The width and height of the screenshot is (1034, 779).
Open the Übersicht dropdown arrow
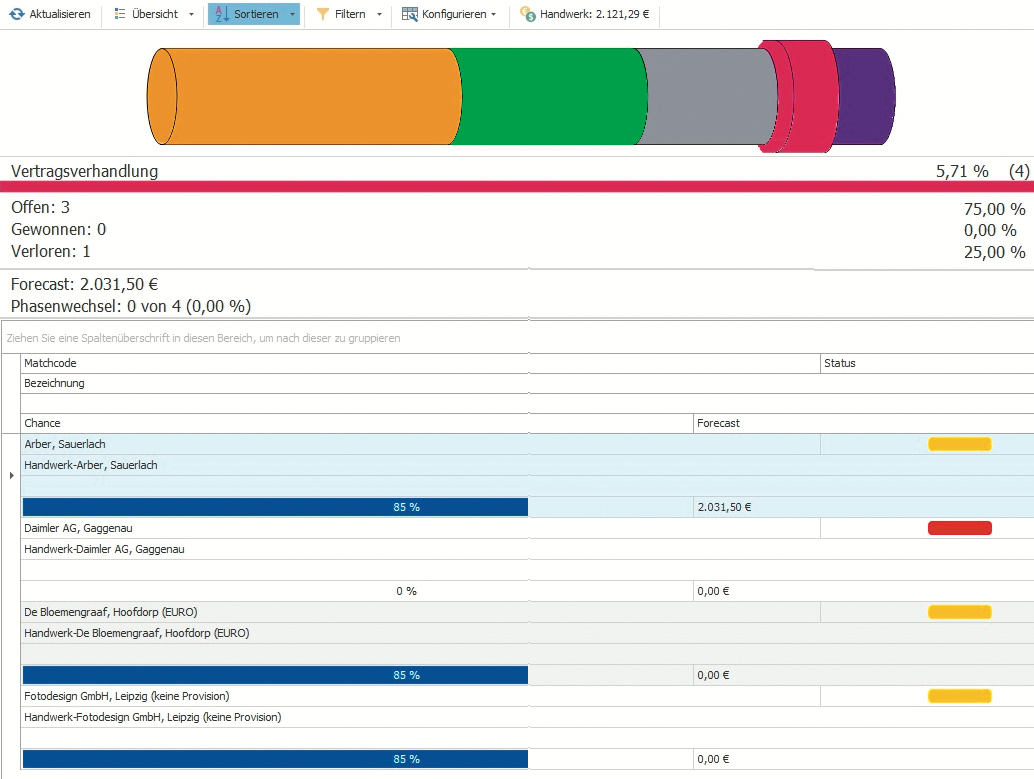(x=191, y=14)
